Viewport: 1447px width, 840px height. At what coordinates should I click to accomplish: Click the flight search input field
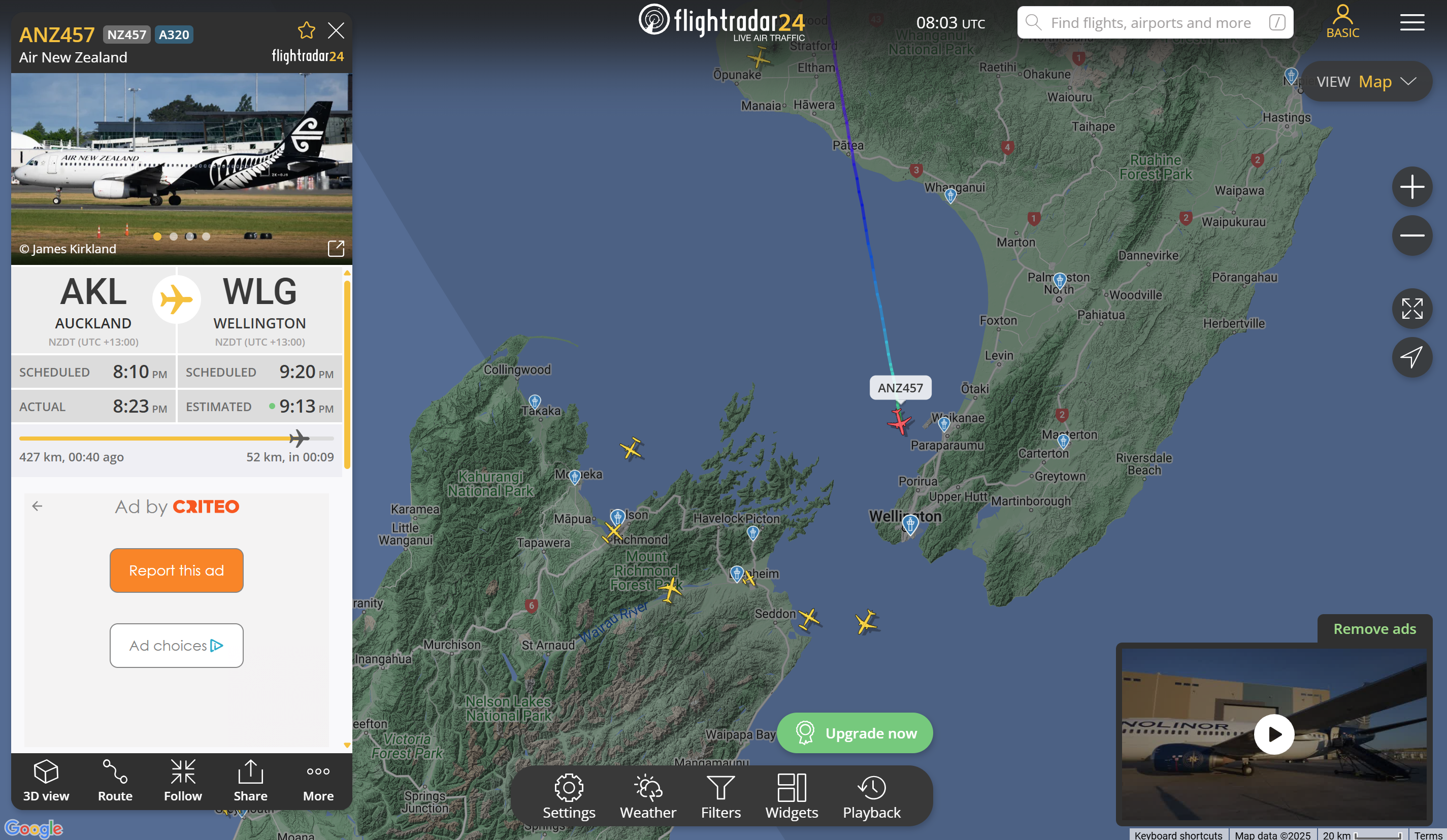click(1155, 22)
